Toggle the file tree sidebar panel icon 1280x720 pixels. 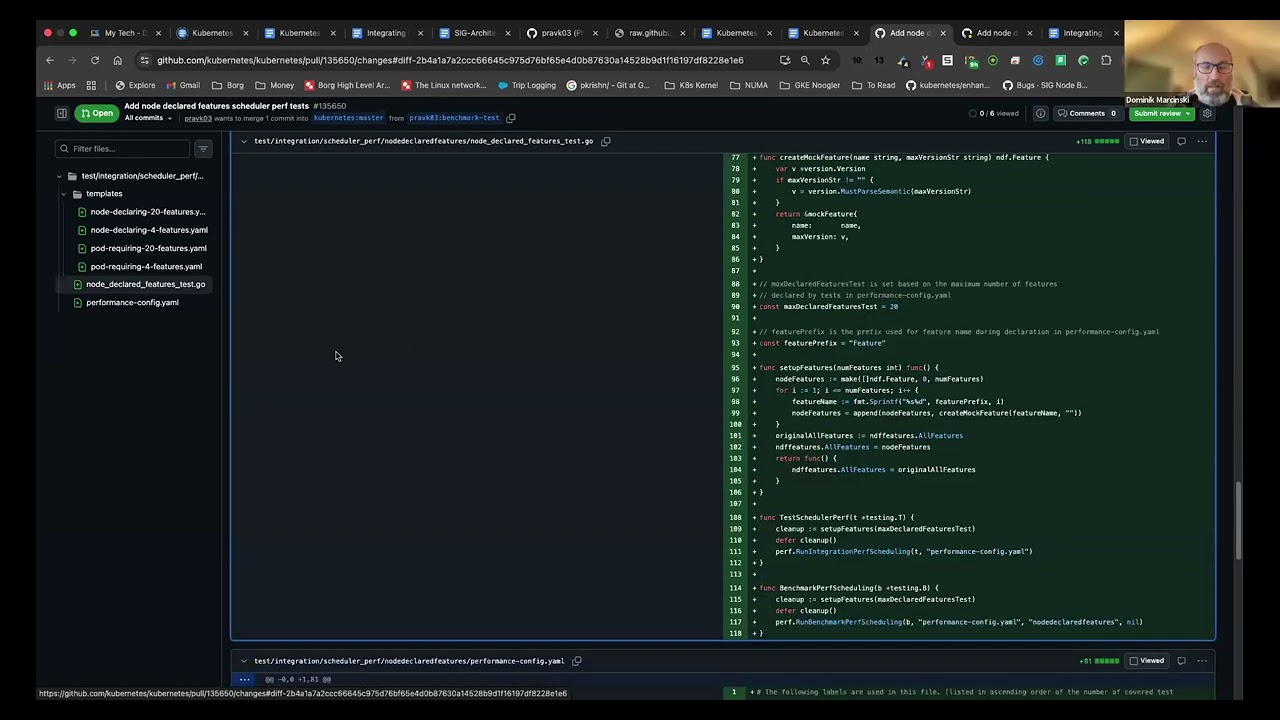[x=61, y=113]
